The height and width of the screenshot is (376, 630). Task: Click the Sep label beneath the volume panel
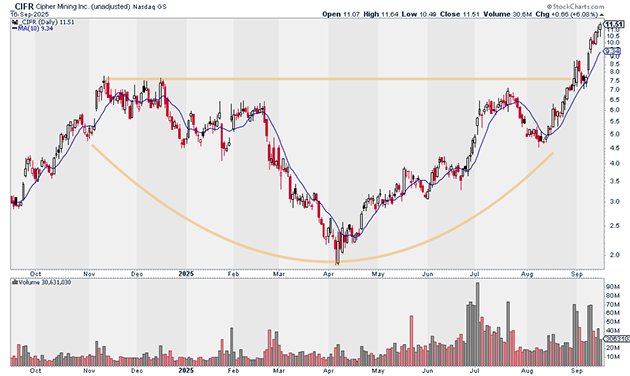(577, 370)
